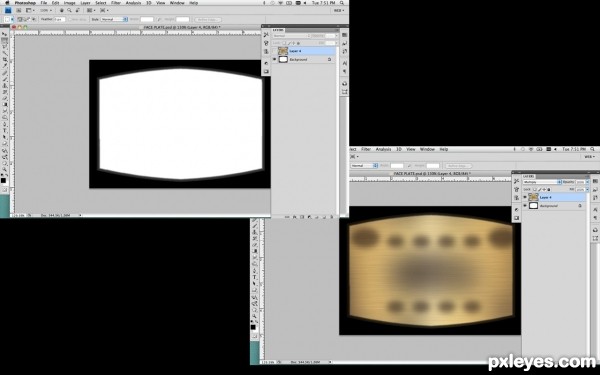The height and width of the screenshot is (375, 600).
Task: Click new layer icon in upper-left Layers panel
Action: 324,217
